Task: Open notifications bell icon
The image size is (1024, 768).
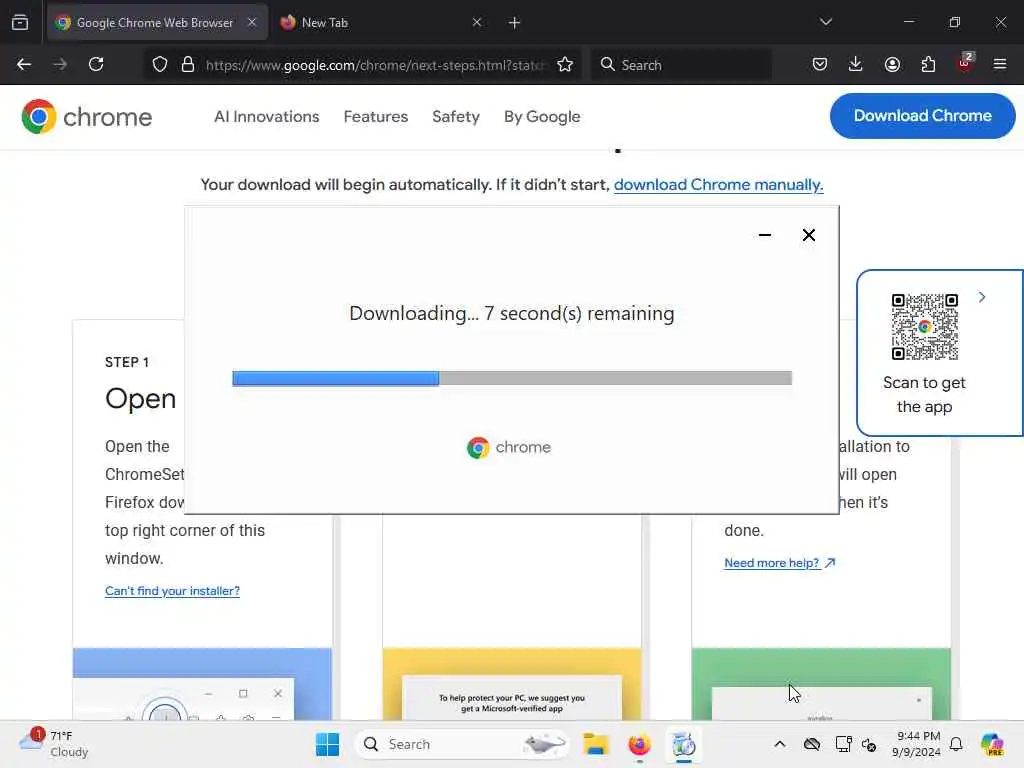Action: [x=956, y=744]
